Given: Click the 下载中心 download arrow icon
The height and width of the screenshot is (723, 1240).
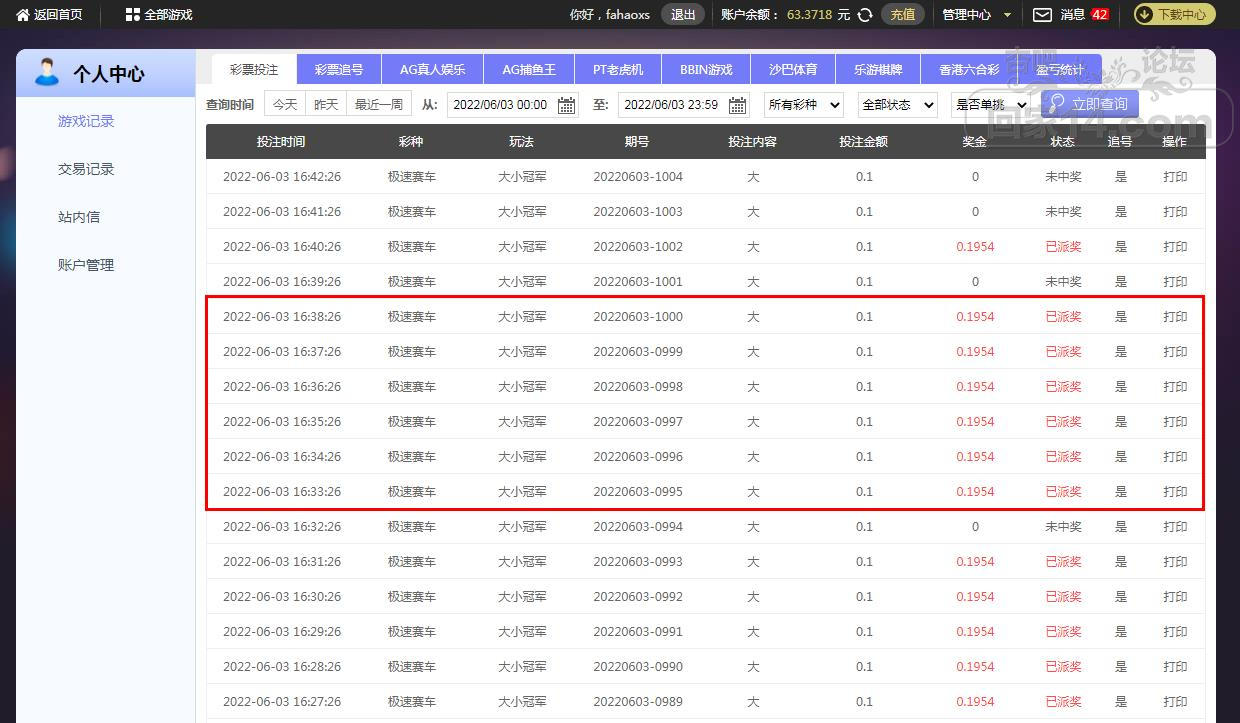Looking at the screenshot, I should (x=1145, y=15).
